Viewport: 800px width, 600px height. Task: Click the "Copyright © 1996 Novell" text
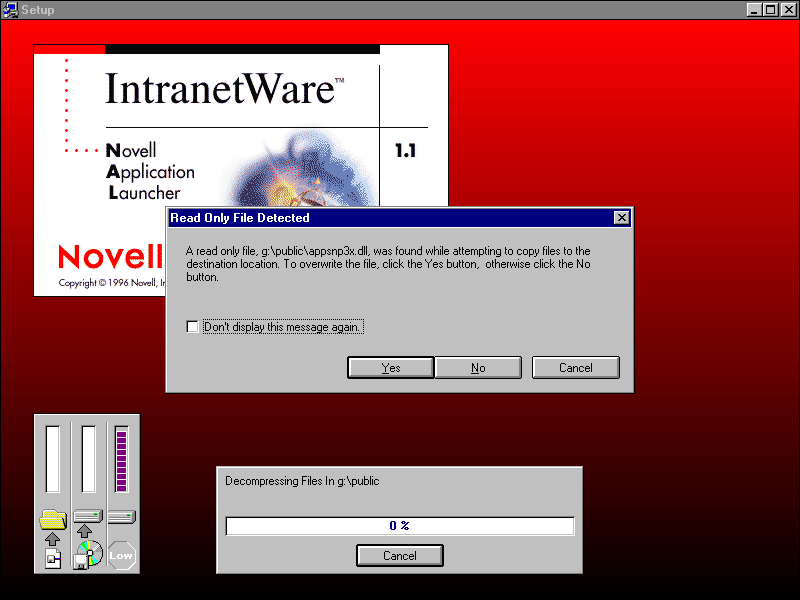pyautogui.click(x=112, y=283)
